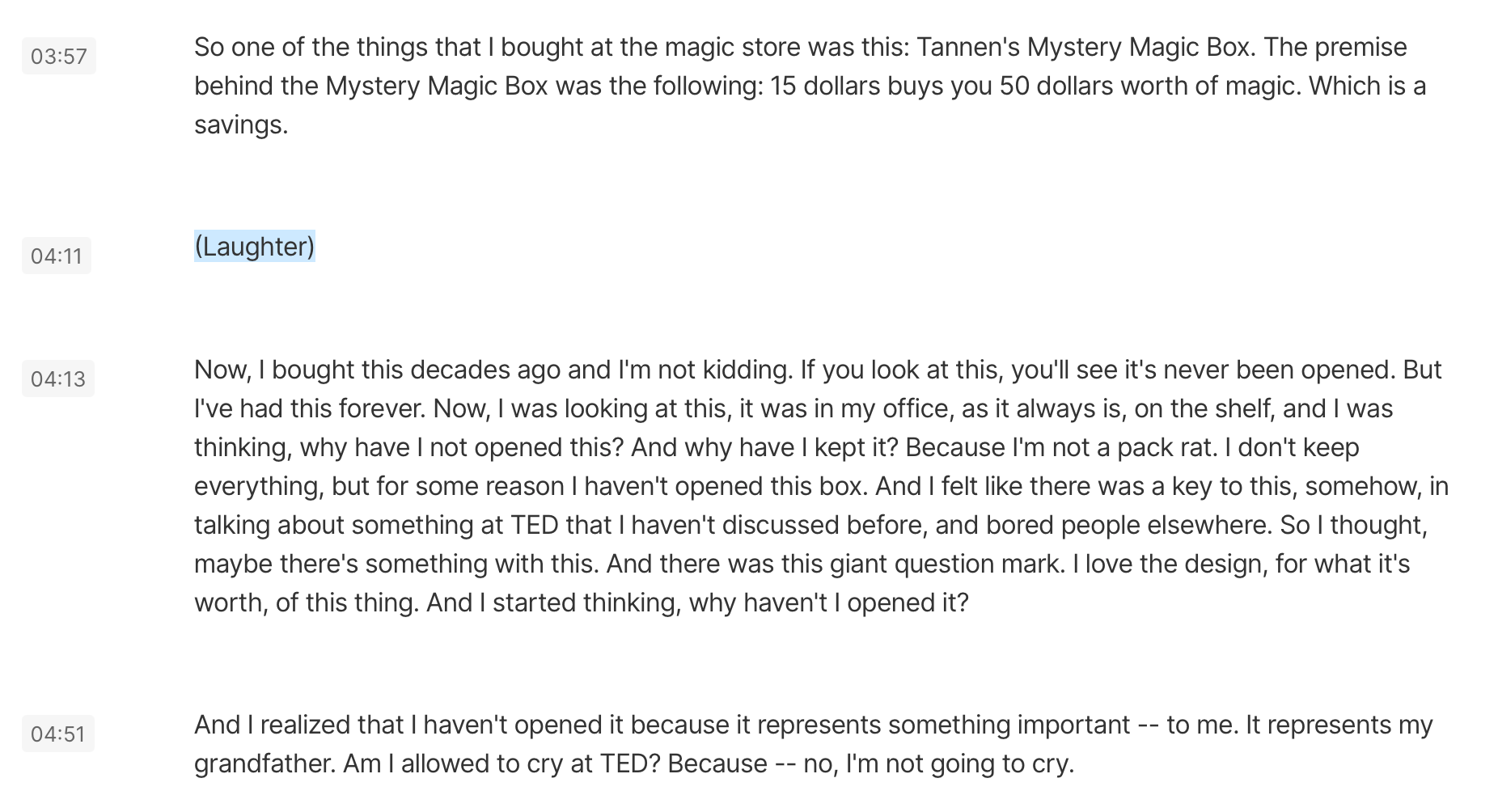Jump to the 04:11 timestamp
Image resolution: width=1498 pixels, height=812 pixels.
57,256
